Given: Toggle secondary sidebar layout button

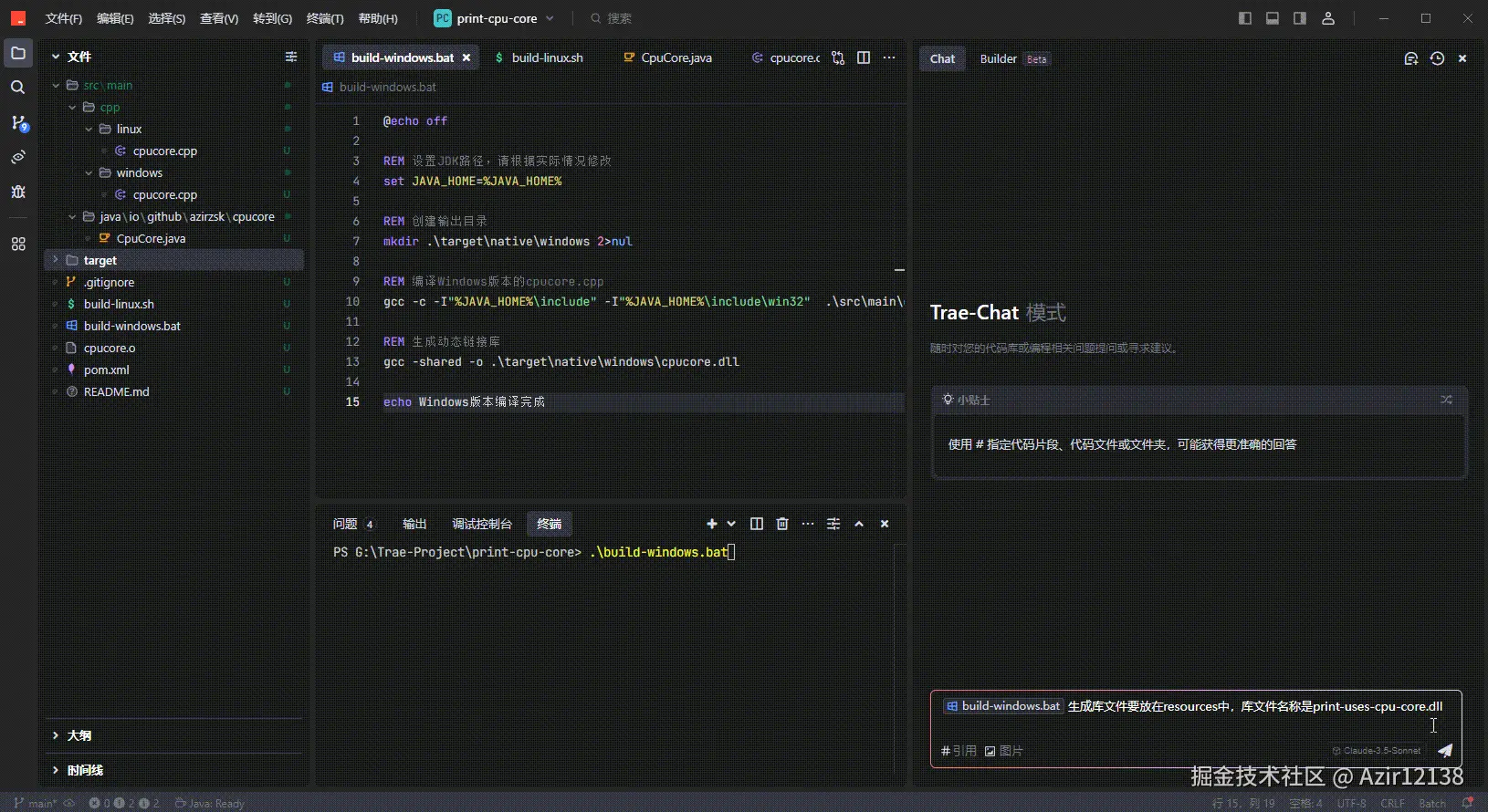Looking at the screenshot, I should point(1300,18).
